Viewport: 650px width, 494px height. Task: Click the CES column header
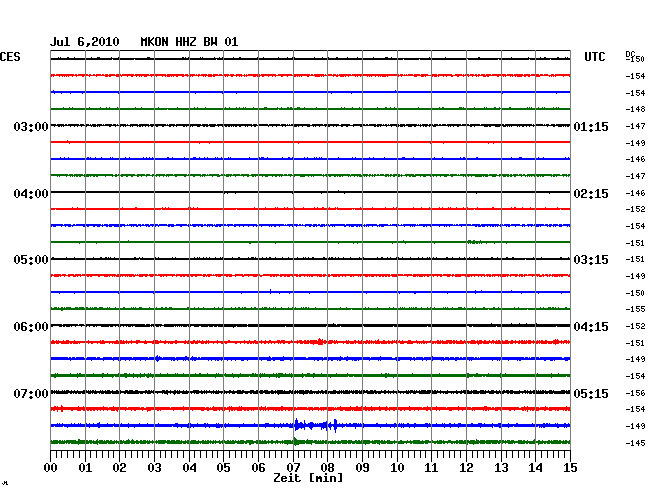click(x=10, y=57)
